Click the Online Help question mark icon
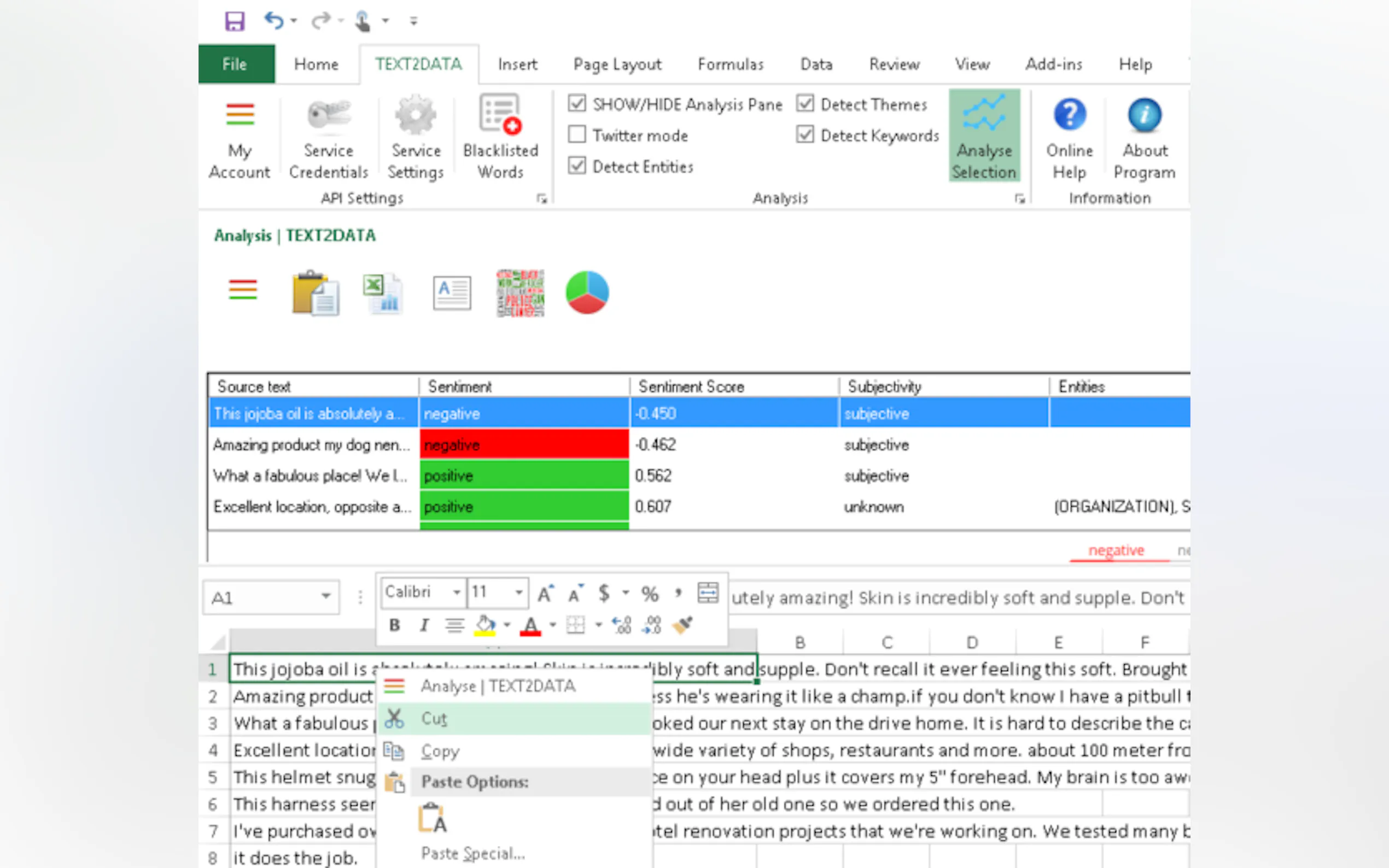 coord(1069,115)
